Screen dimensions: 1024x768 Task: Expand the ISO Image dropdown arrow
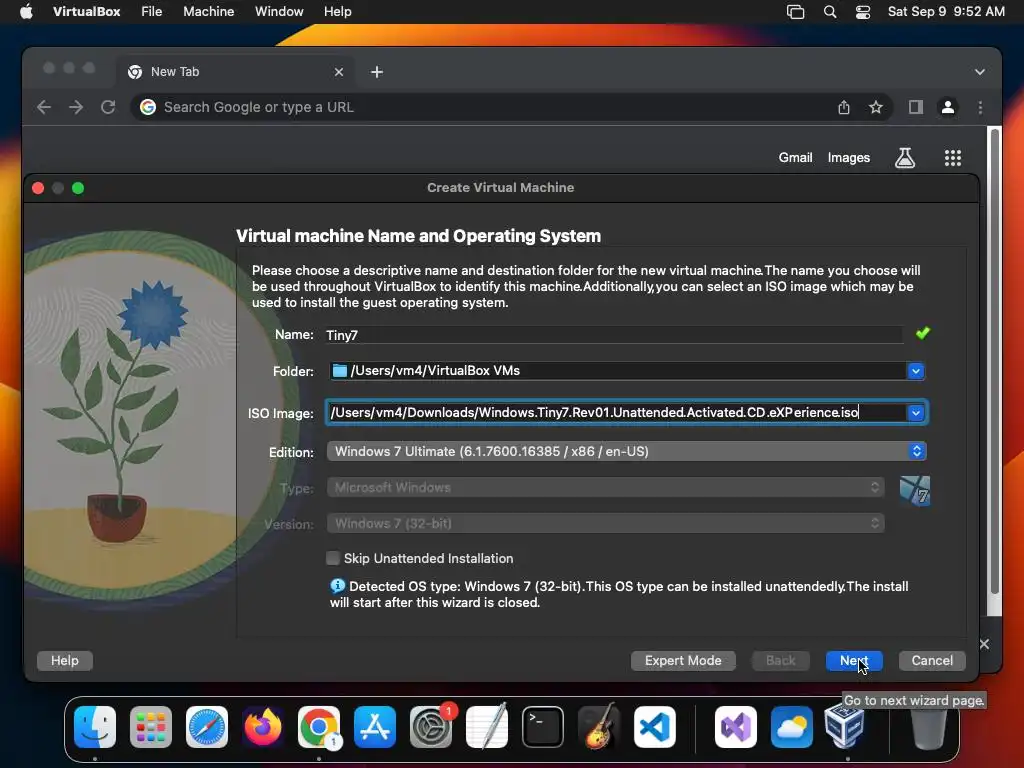(916, 413)
